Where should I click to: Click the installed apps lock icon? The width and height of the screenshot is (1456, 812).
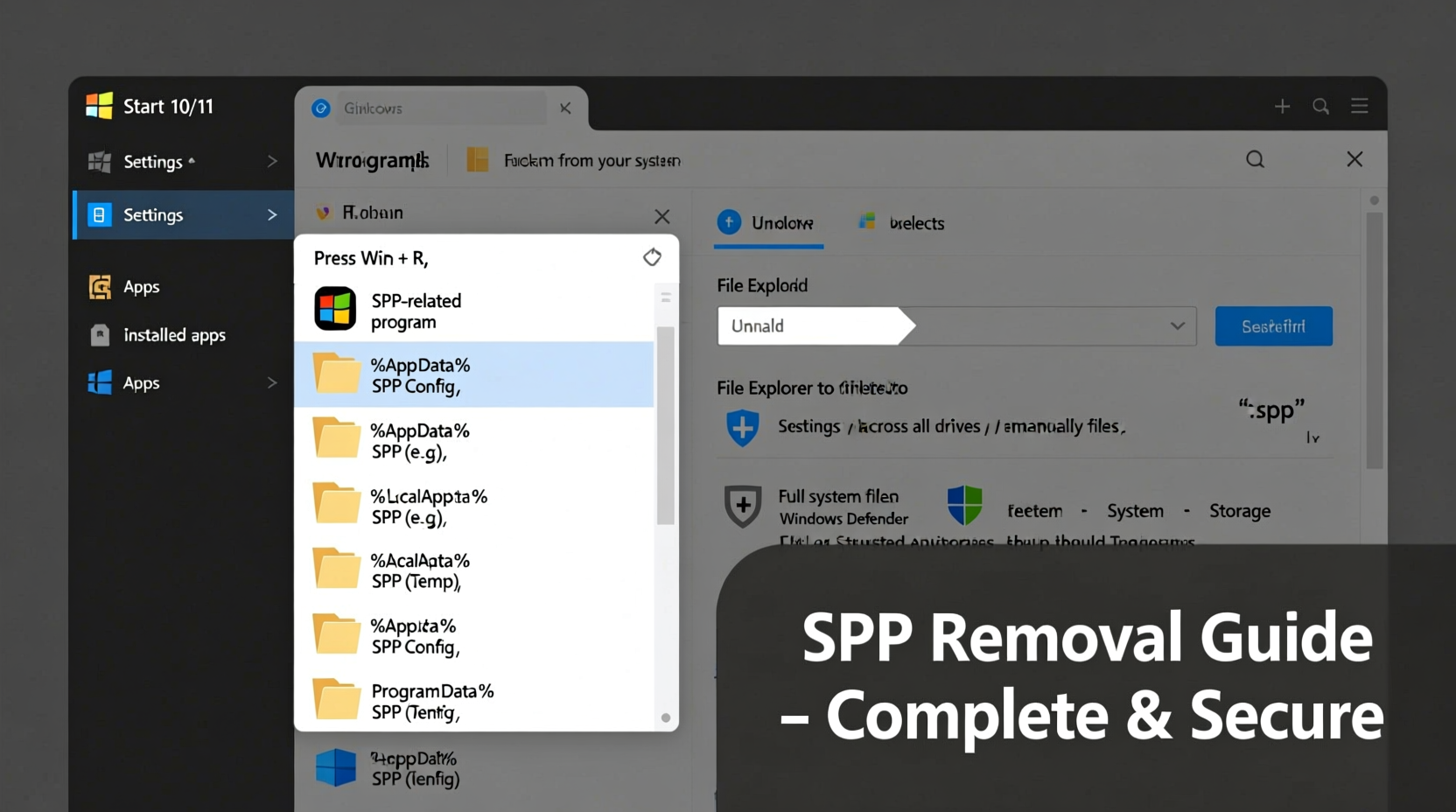(99, 335)
